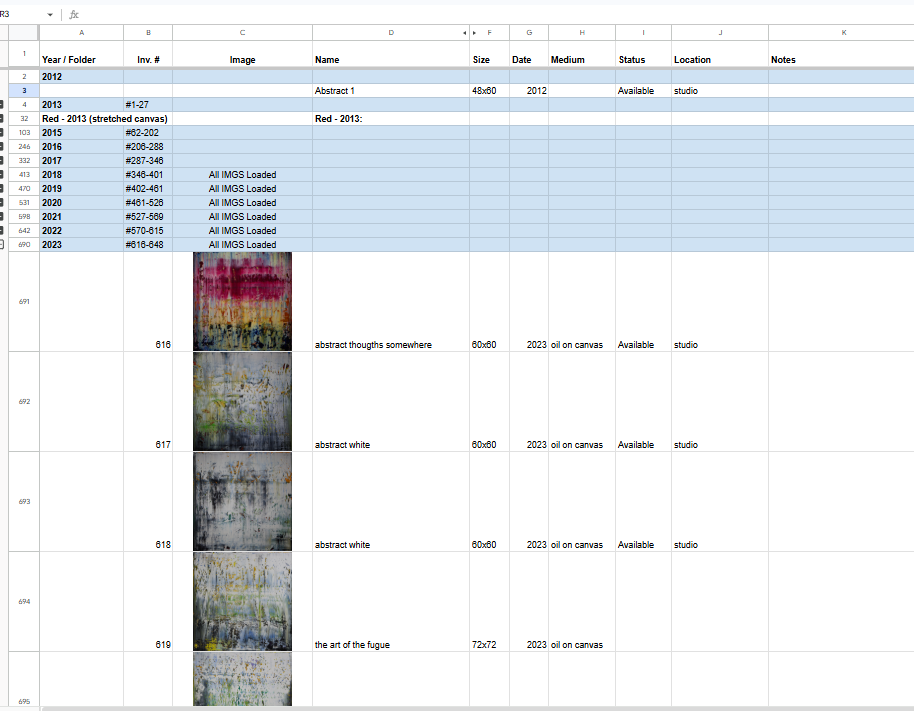
Task: Select the '#206-288' inventory range cell
Action: 148,146
